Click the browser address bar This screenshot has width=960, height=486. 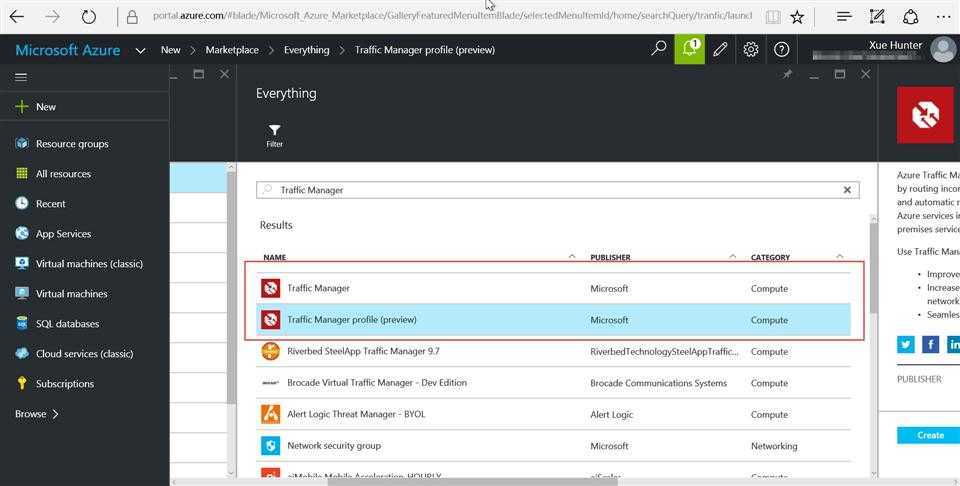[x=452, y=16]
